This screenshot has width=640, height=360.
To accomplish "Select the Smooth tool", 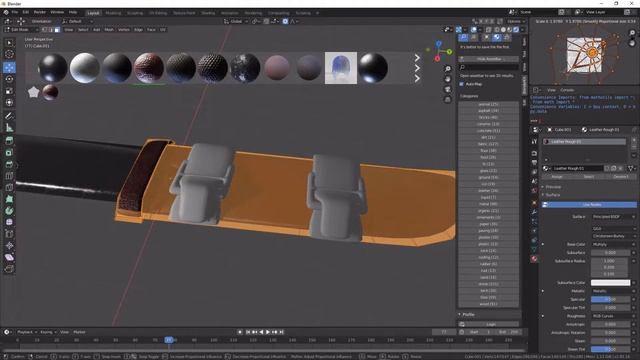I will [x=9, y=222].
